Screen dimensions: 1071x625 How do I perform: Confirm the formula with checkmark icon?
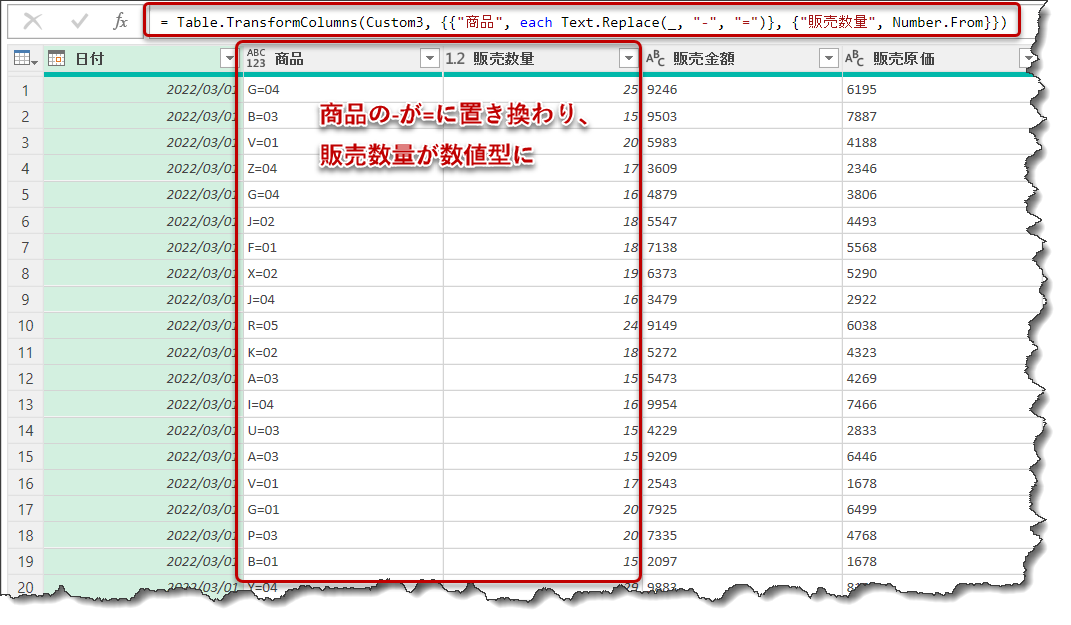79,22
